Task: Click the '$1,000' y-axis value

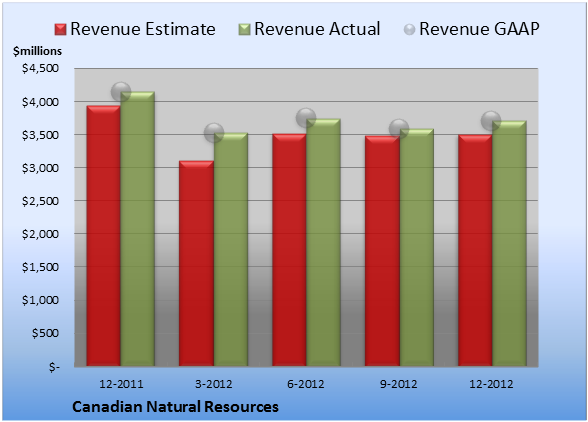Action: point(40,300)
